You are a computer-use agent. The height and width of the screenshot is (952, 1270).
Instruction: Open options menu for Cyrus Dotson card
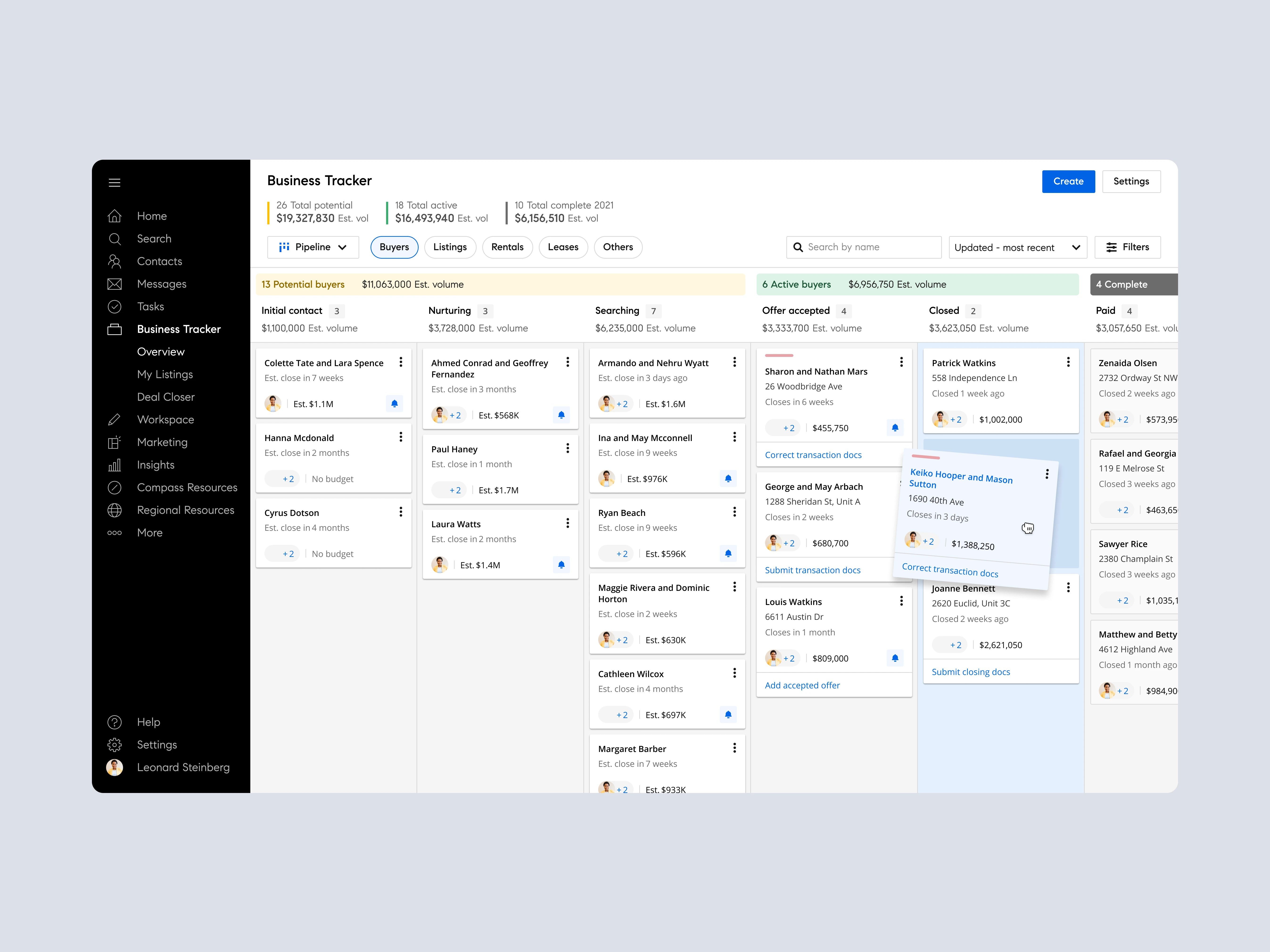(401, 512)
